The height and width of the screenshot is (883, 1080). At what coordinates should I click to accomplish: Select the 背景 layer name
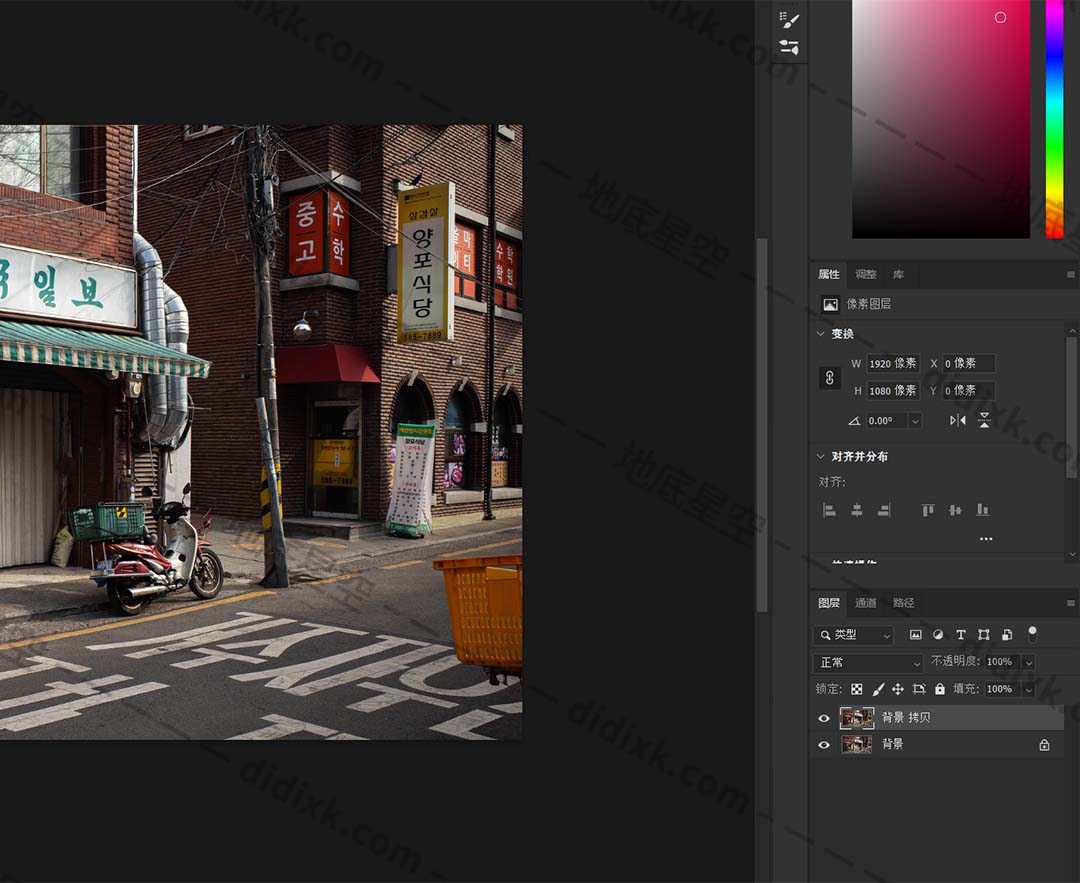893,744
